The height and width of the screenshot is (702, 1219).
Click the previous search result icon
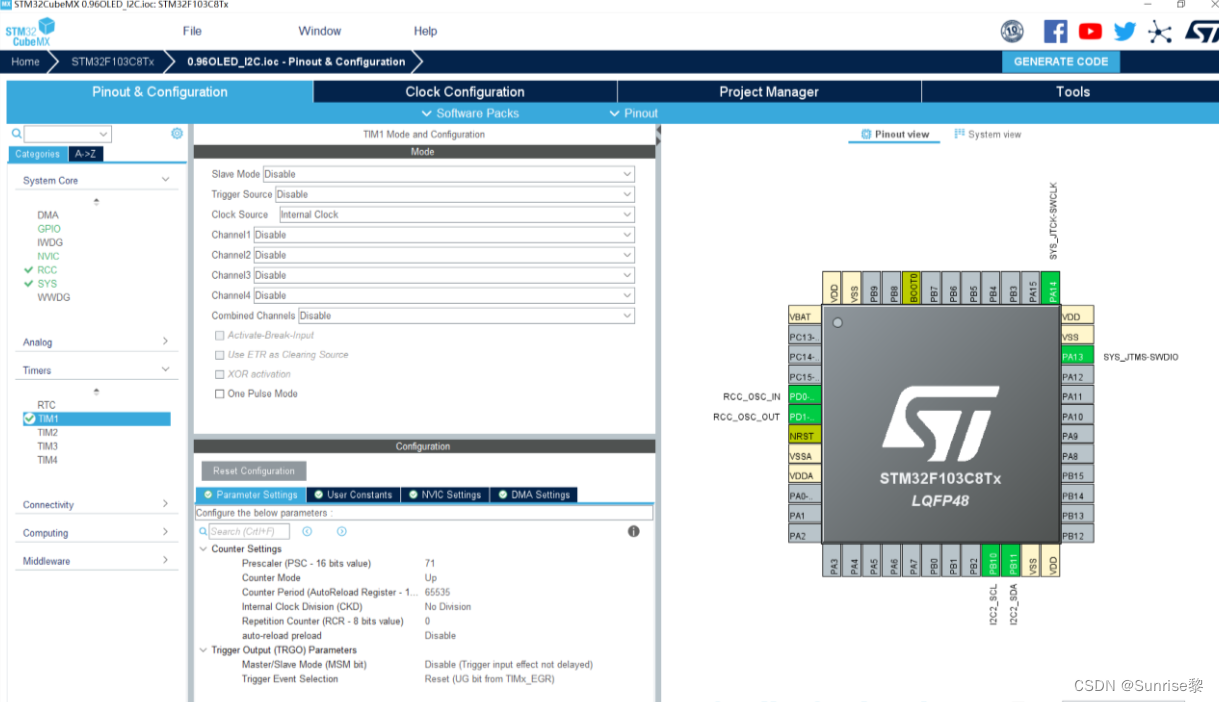click(x=307, y=531)
